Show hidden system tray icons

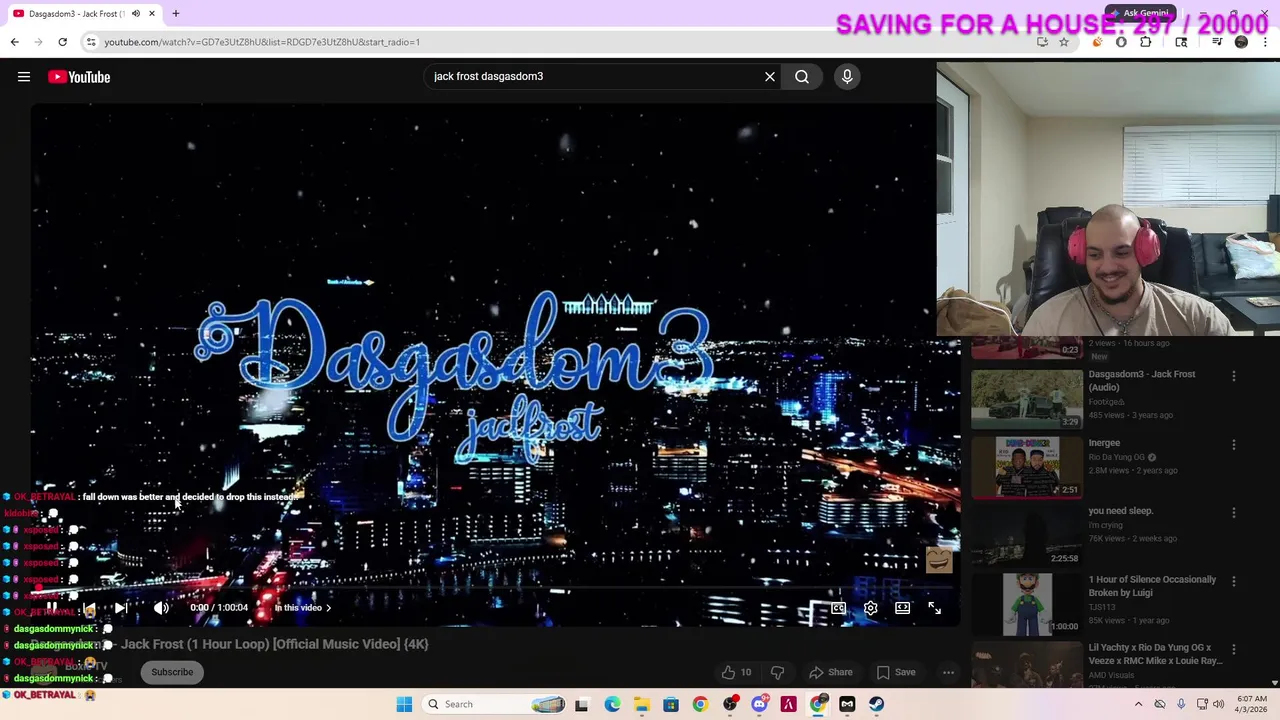coord(1138,704)
